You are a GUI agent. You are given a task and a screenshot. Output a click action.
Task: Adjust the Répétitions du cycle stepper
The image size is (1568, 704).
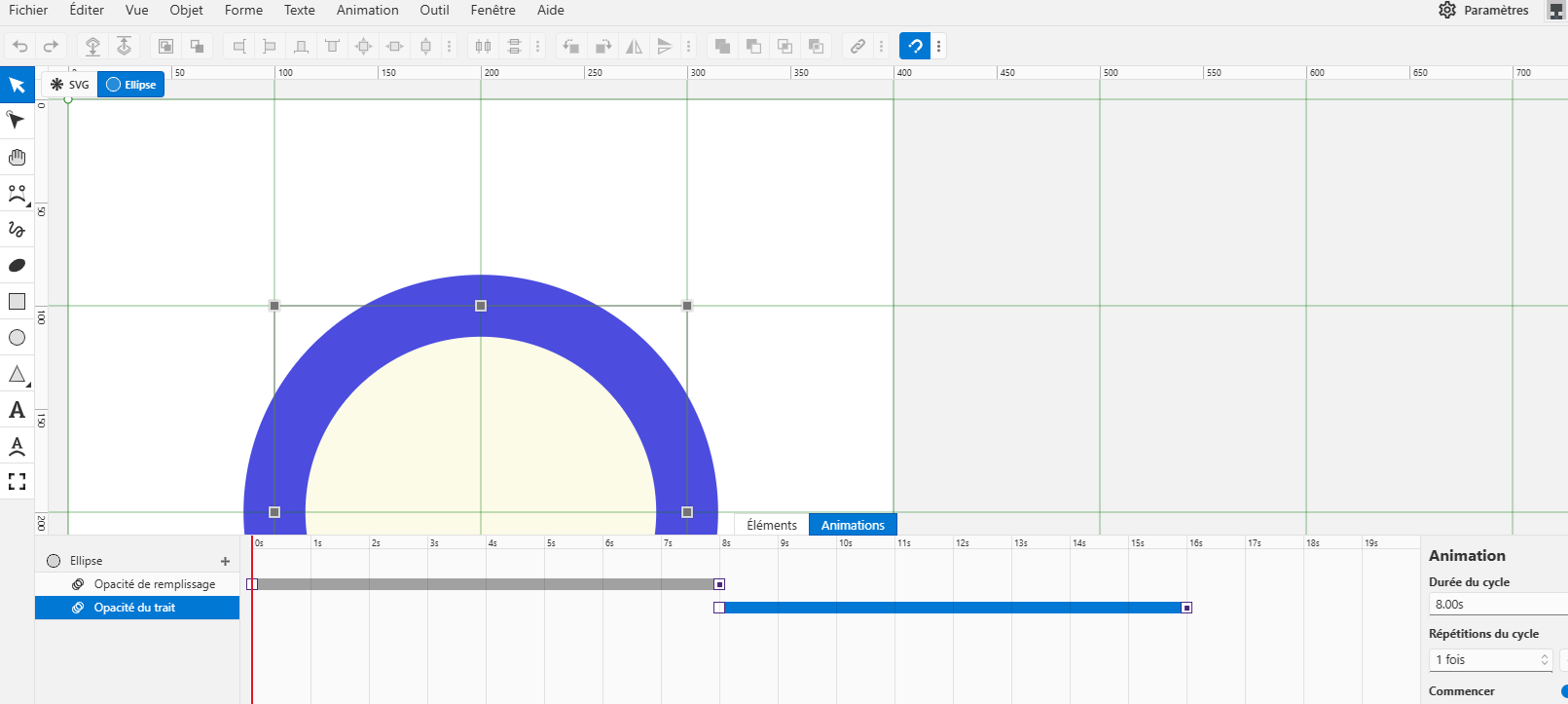(1544, 660)
